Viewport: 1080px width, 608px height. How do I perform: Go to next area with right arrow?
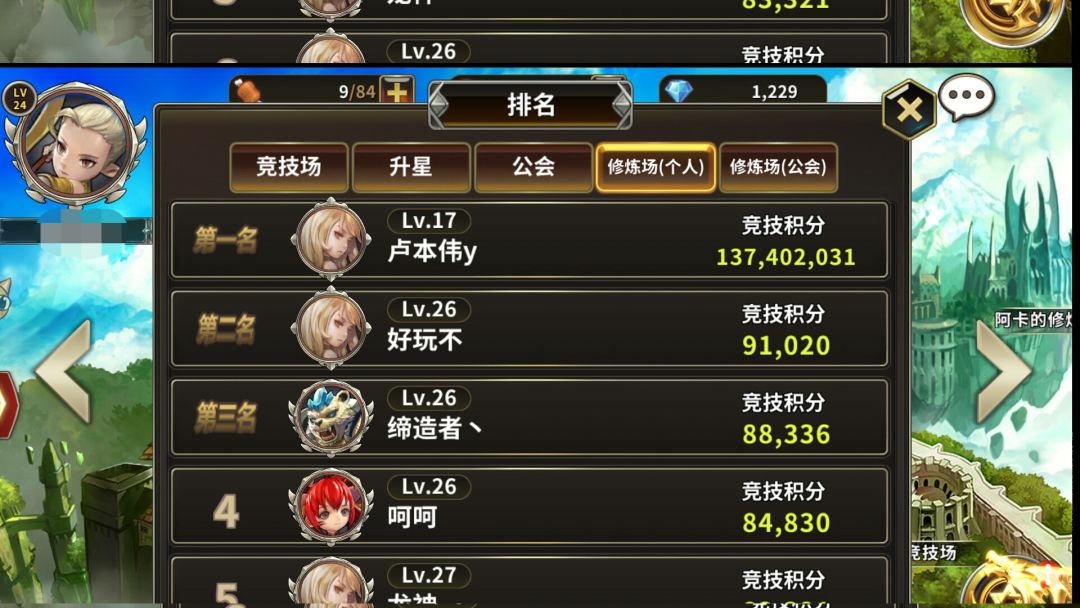click(1004, 371)
